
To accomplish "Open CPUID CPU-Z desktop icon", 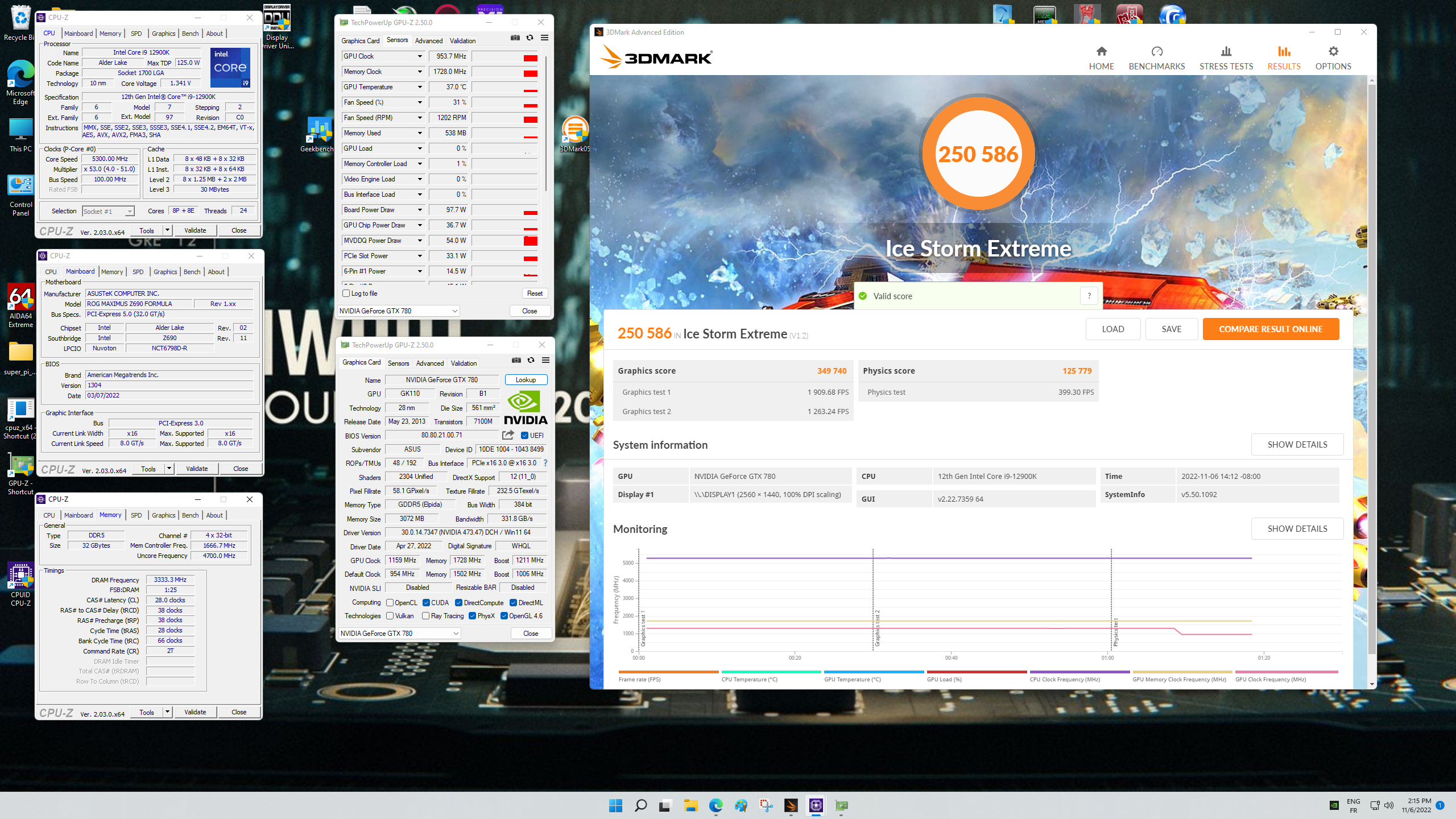I will (20, 585).
